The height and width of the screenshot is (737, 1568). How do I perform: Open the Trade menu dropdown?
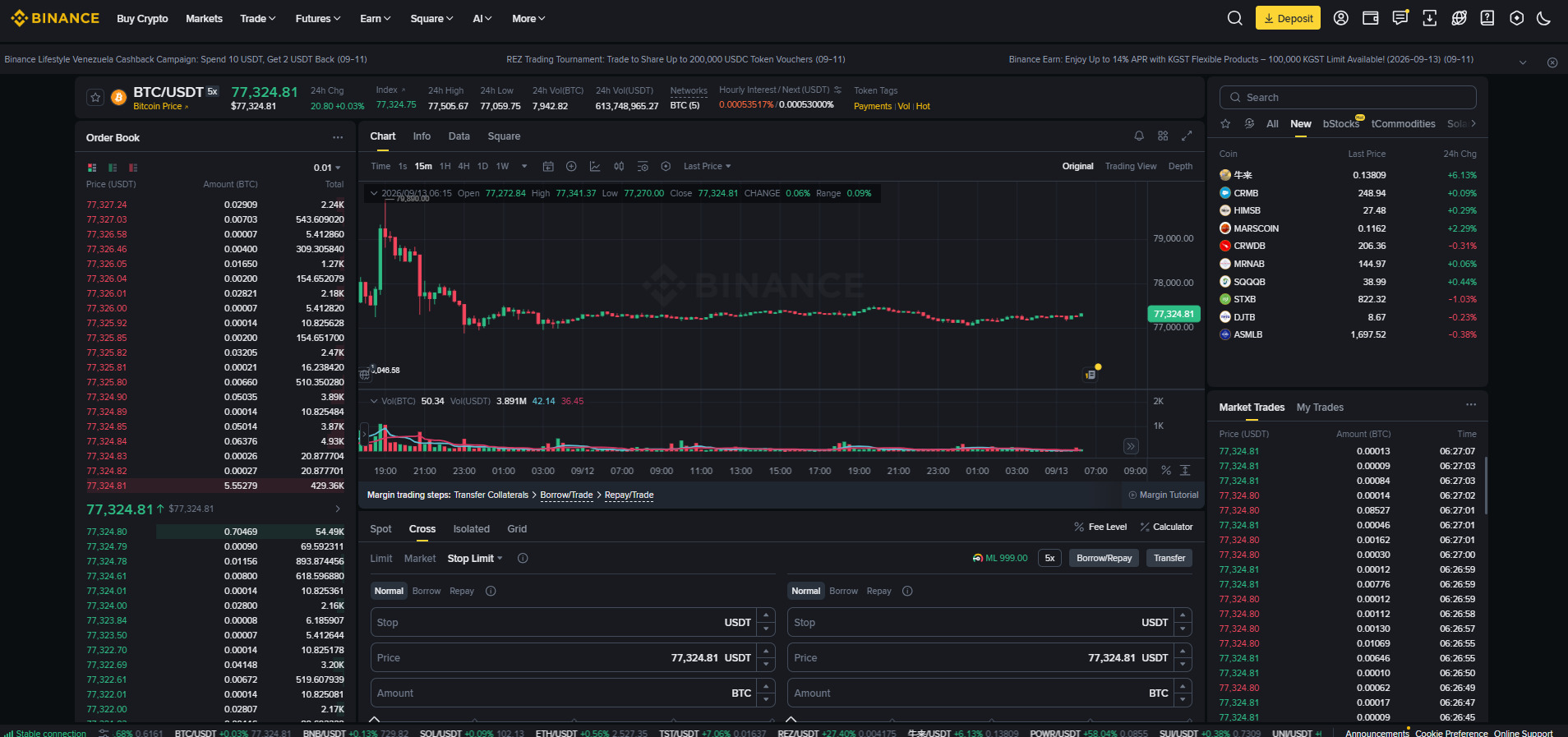258,18
